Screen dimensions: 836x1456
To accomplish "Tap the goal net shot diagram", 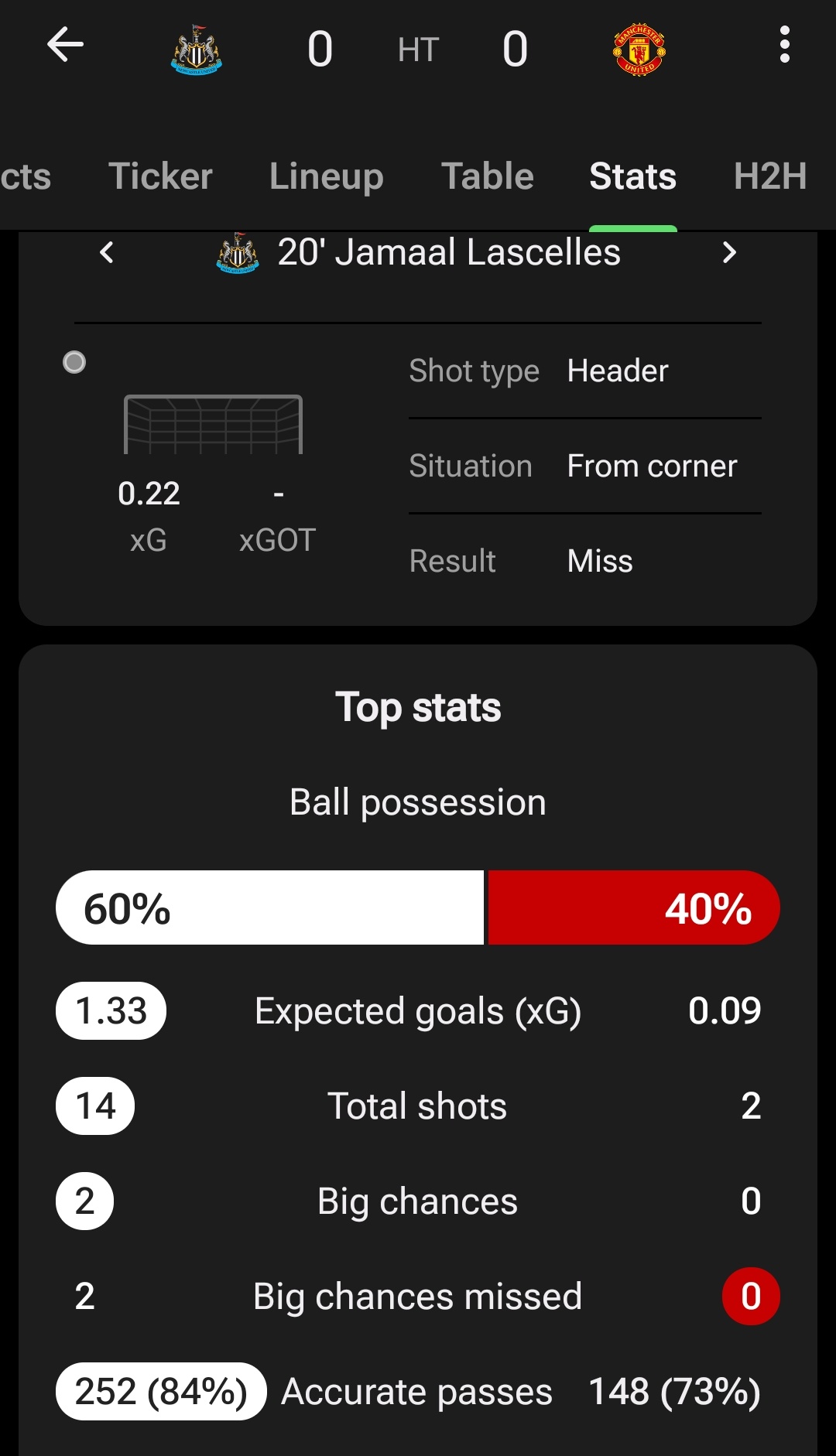I will click(x=213, y=424).
